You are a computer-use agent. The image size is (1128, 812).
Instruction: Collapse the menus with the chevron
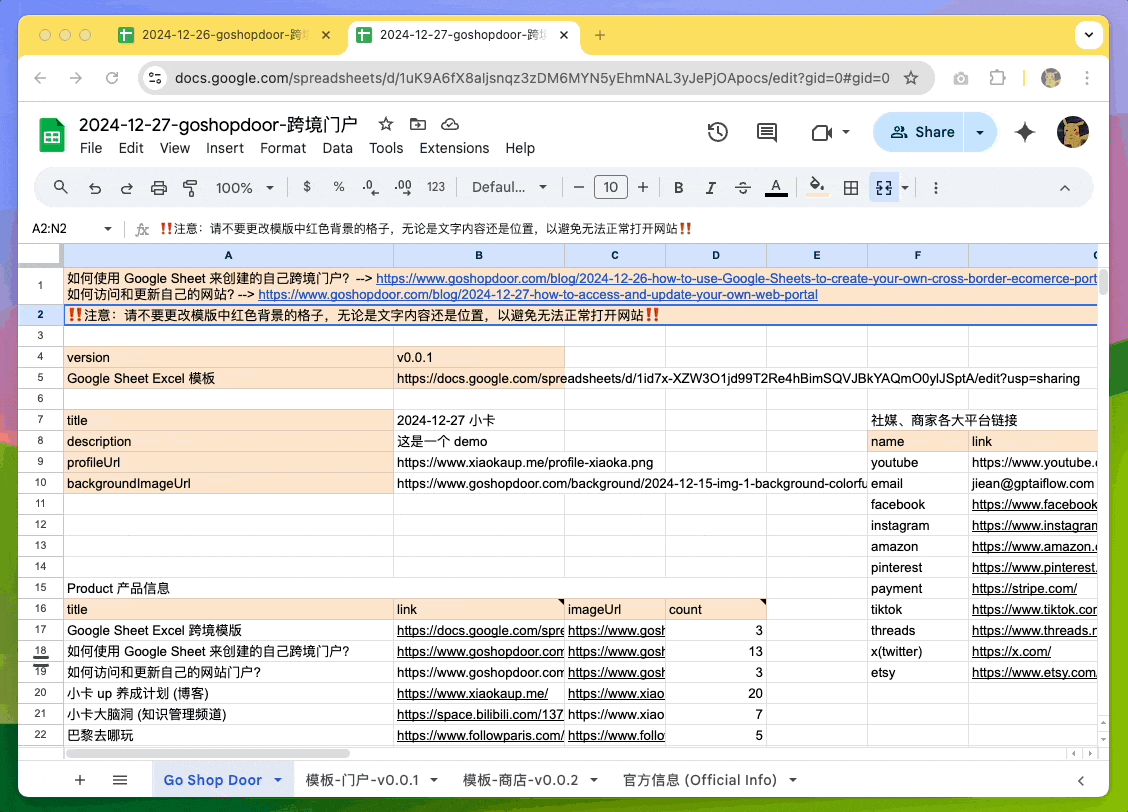[1065, 188]
